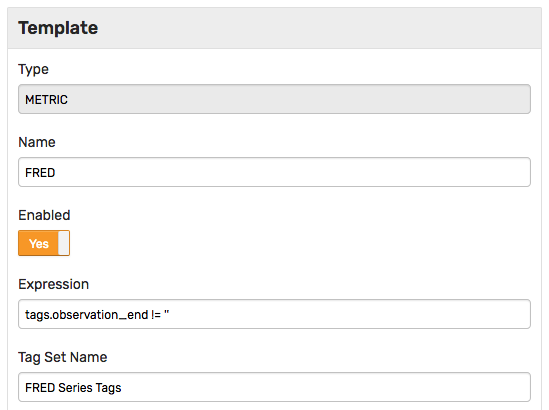Click the METRIC text in Type
549x410 pixels.
coord(46,100)
